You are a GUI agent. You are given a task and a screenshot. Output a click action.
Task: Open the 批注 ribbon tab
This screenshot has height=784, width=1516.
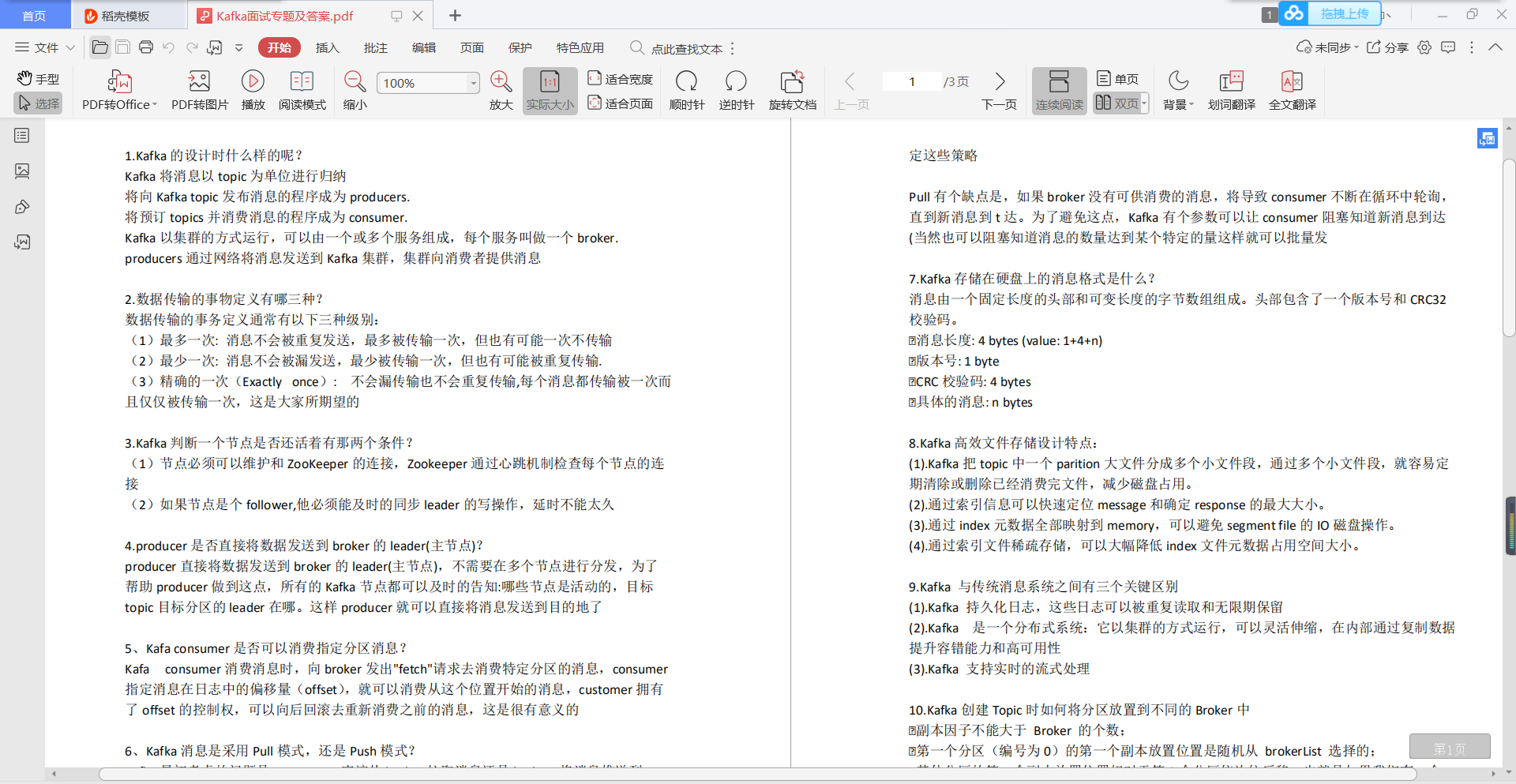[375, 47]
